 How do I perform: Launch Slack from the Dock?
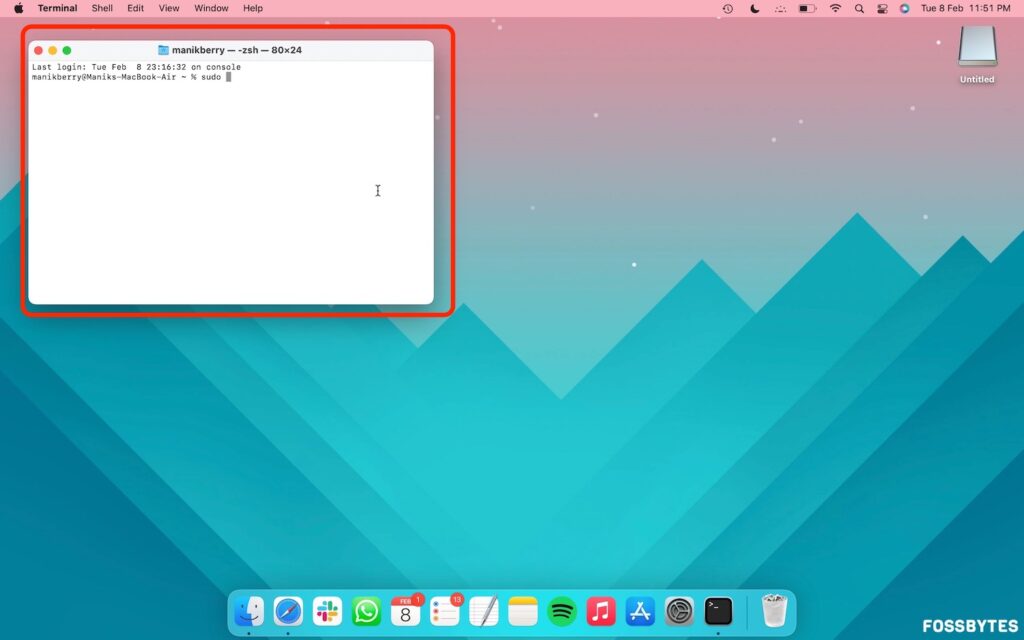click(327, 611)
